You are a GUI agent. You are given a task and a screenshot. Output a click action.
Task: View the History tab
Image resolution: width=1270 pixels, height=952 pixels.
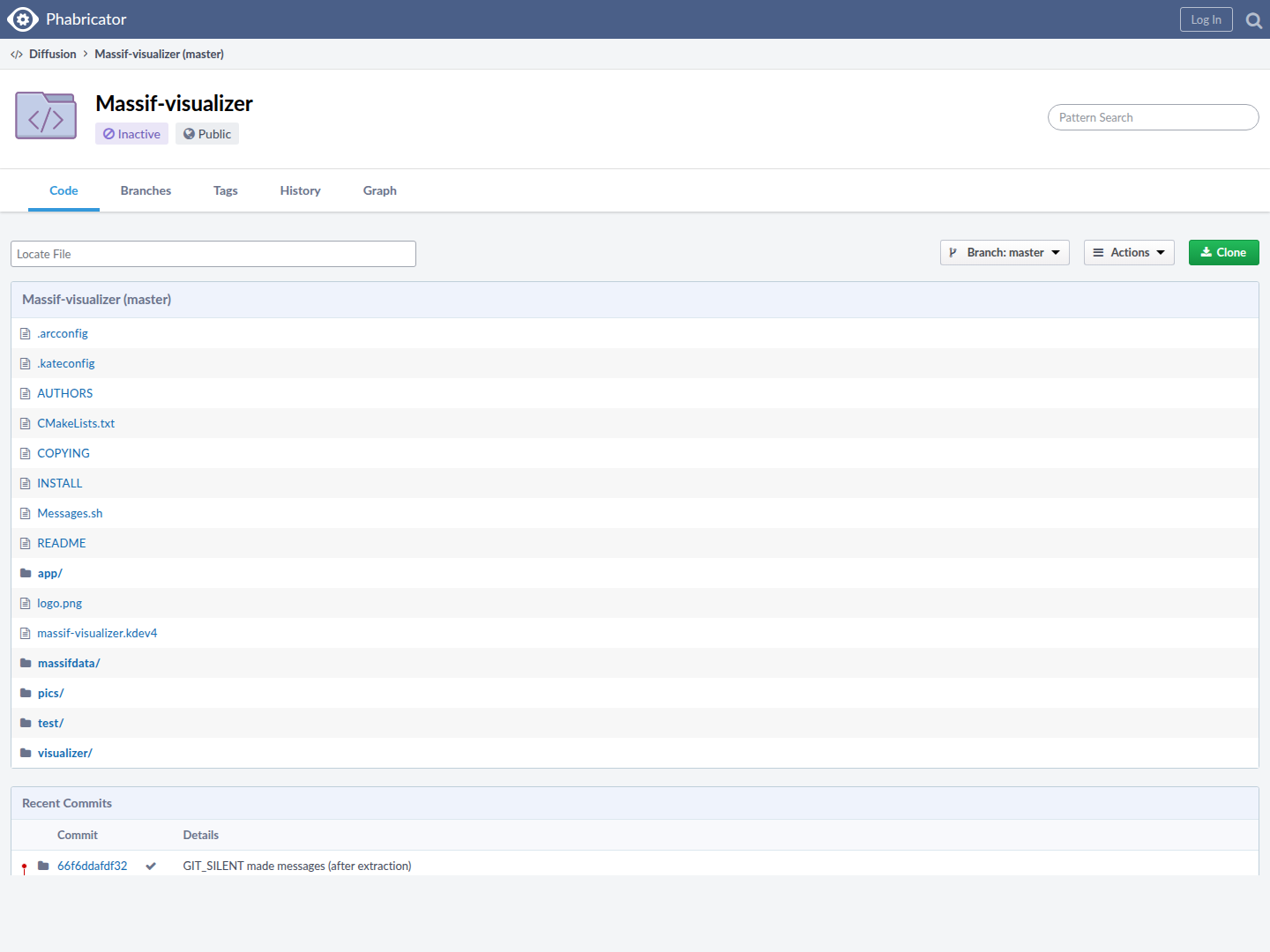[x=301, y=190]
